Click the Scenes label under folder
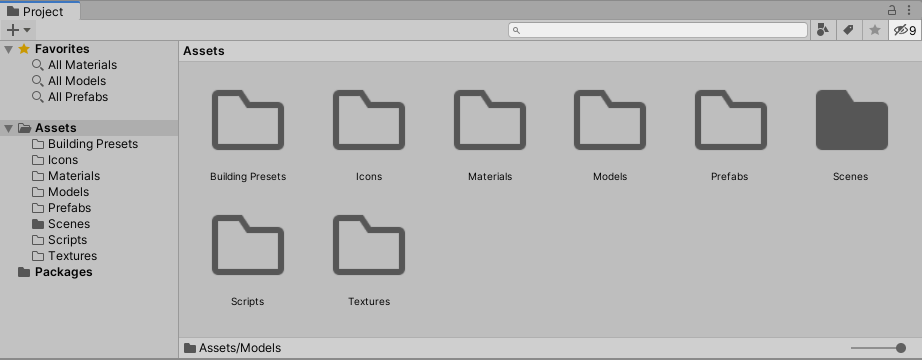922x360 pixels. coord(850,176)
